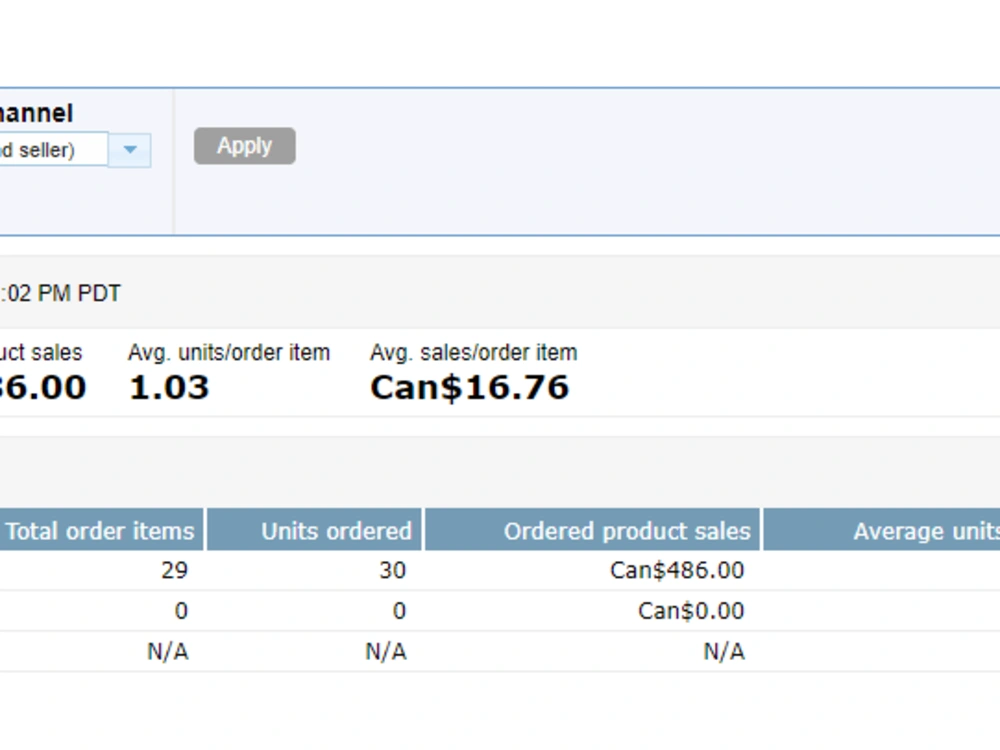Click the Avg. units/order item label
Image resolution: width=1000 pixels, height=750 pixels.
point(229,352)
